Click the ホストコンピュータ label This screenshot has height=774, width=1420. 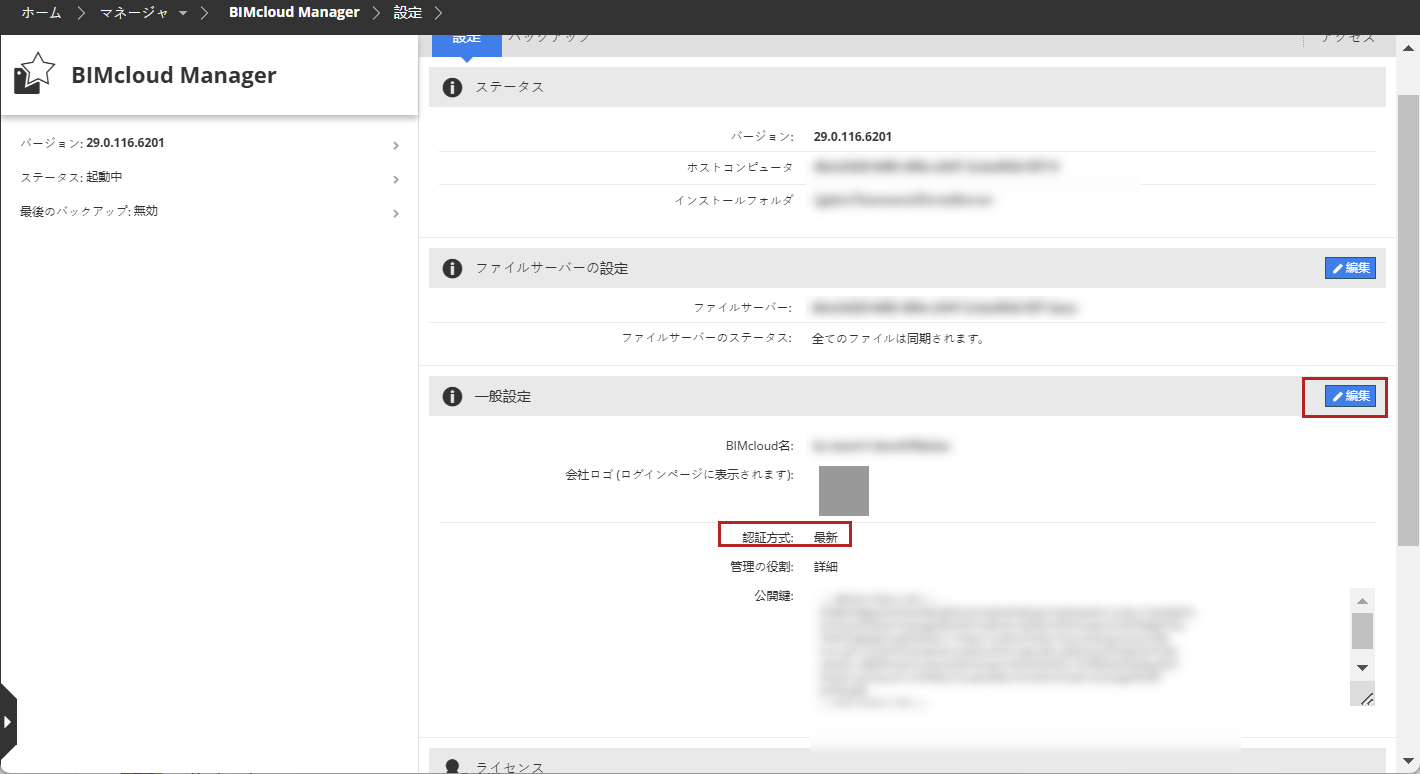point(740,167)
